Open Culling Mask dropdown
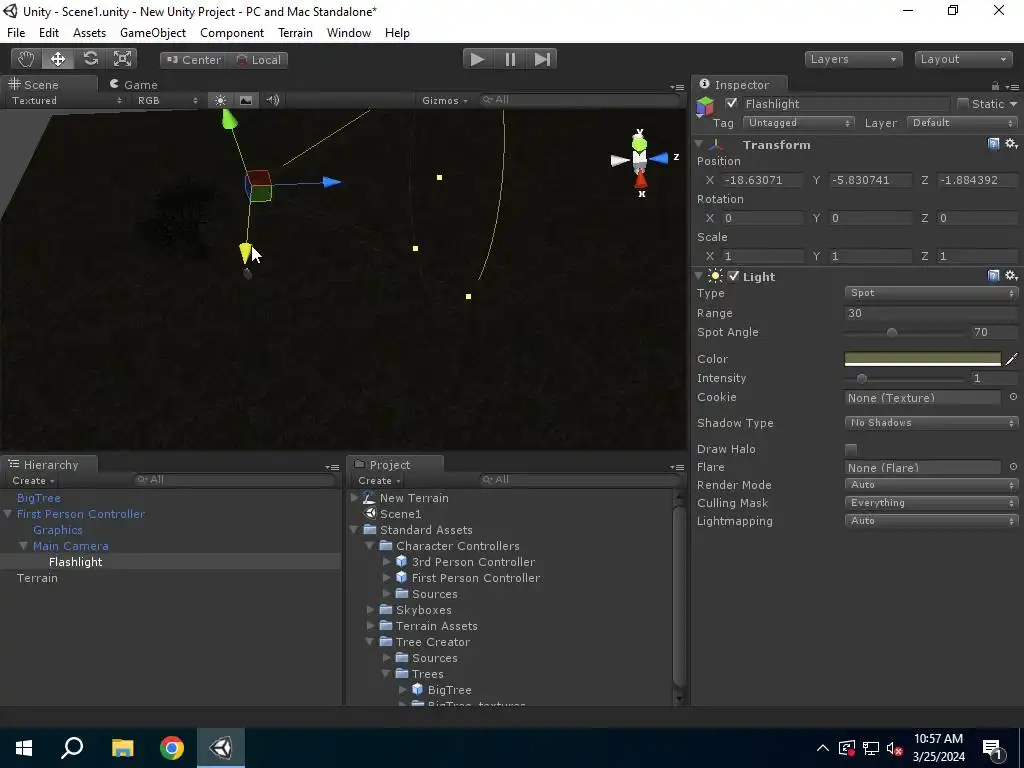 point(931,503)
